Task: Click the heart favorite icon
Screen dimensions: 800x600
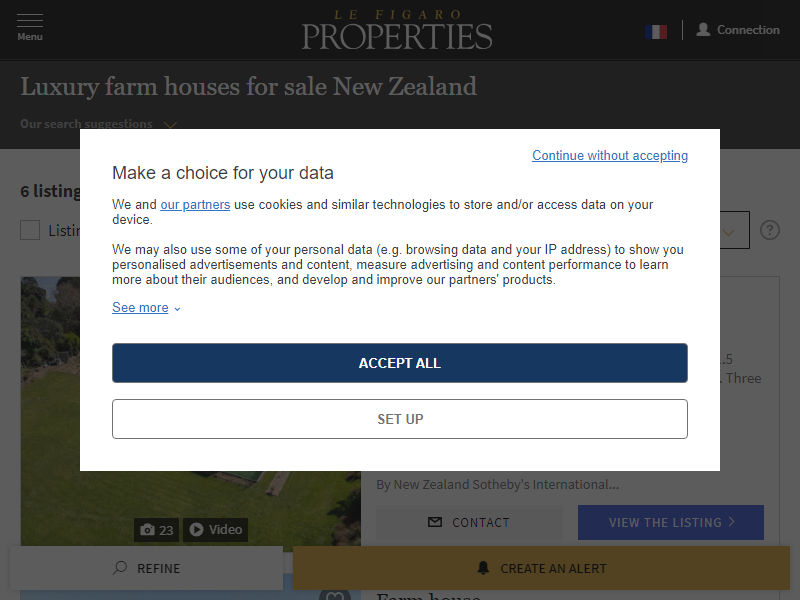Action: point(336,596)
